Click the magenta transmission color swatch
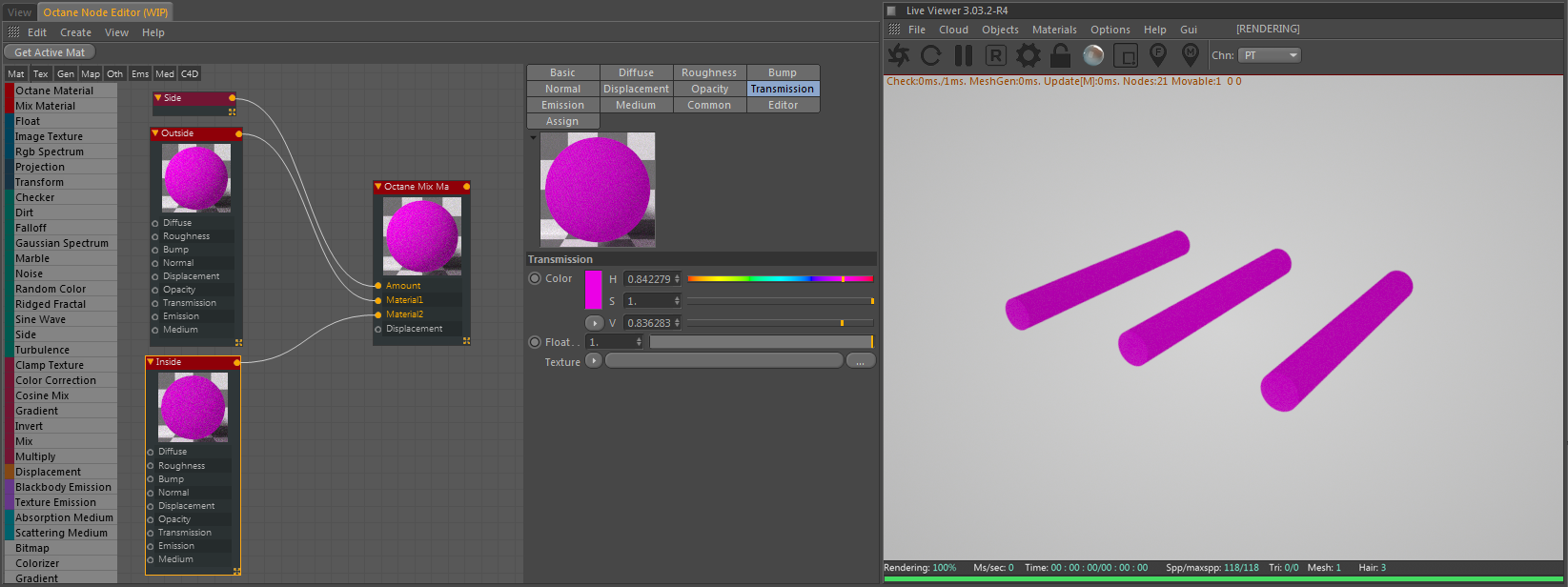Viewport: 1568px width, 587px height. click(593, 290)
